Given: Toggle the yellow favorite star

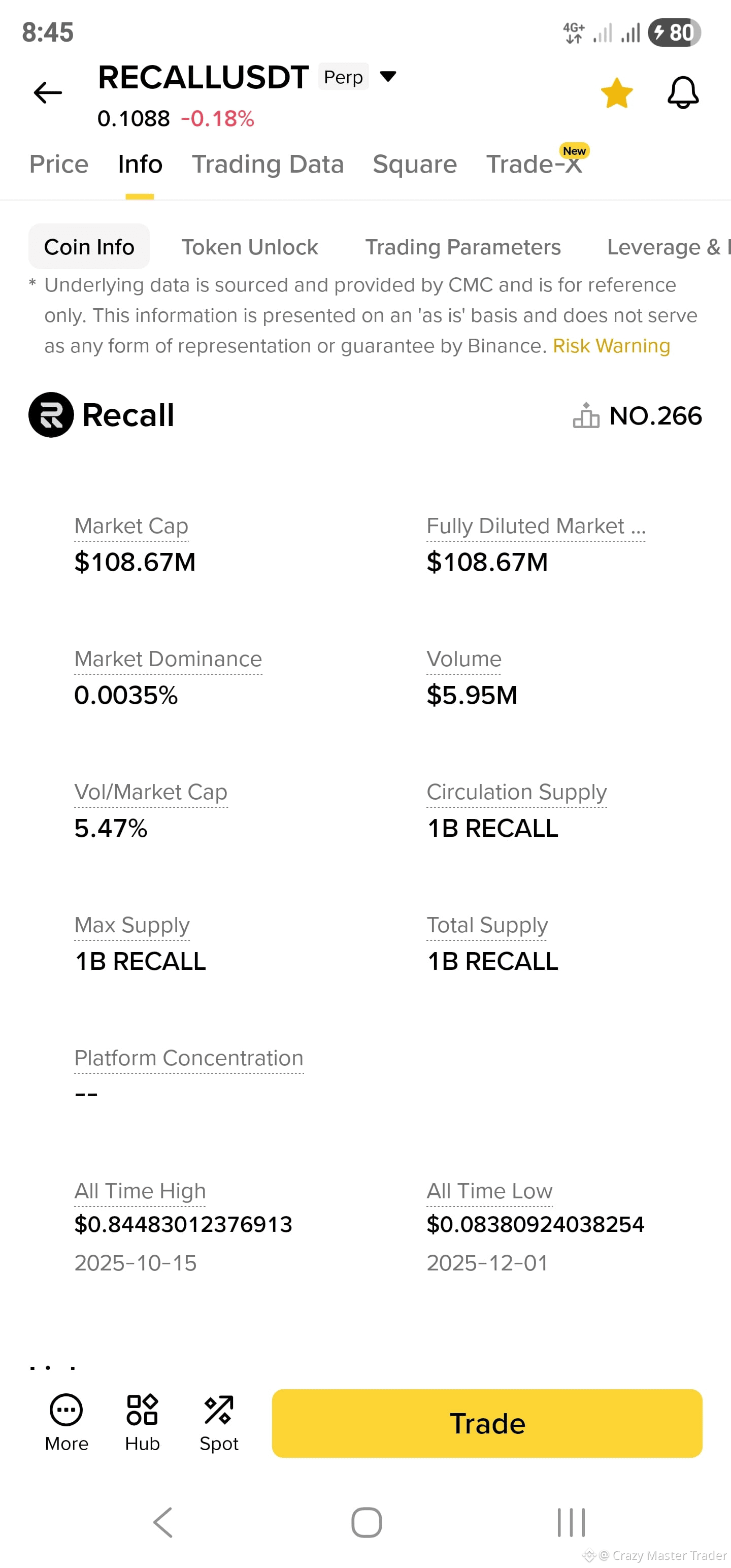Looking at the screenshot, I should coord(617,93).
